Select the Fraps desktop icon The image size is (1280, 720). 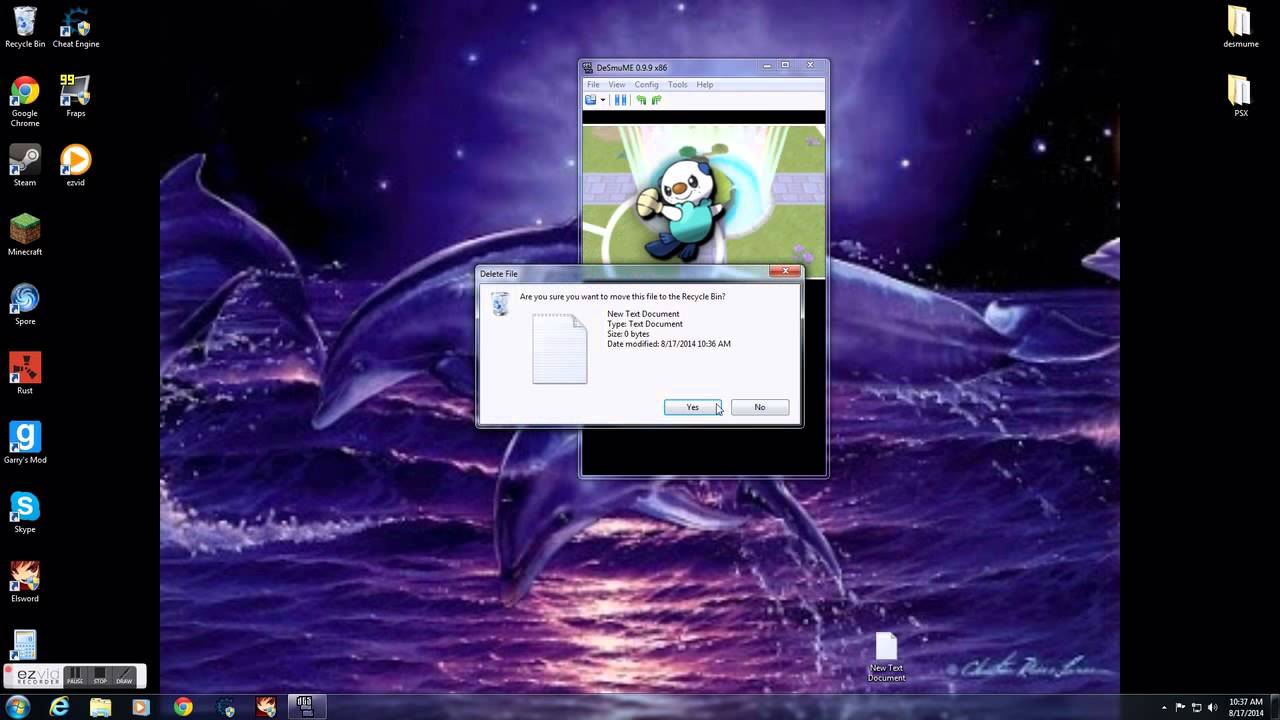coord(75,95)
